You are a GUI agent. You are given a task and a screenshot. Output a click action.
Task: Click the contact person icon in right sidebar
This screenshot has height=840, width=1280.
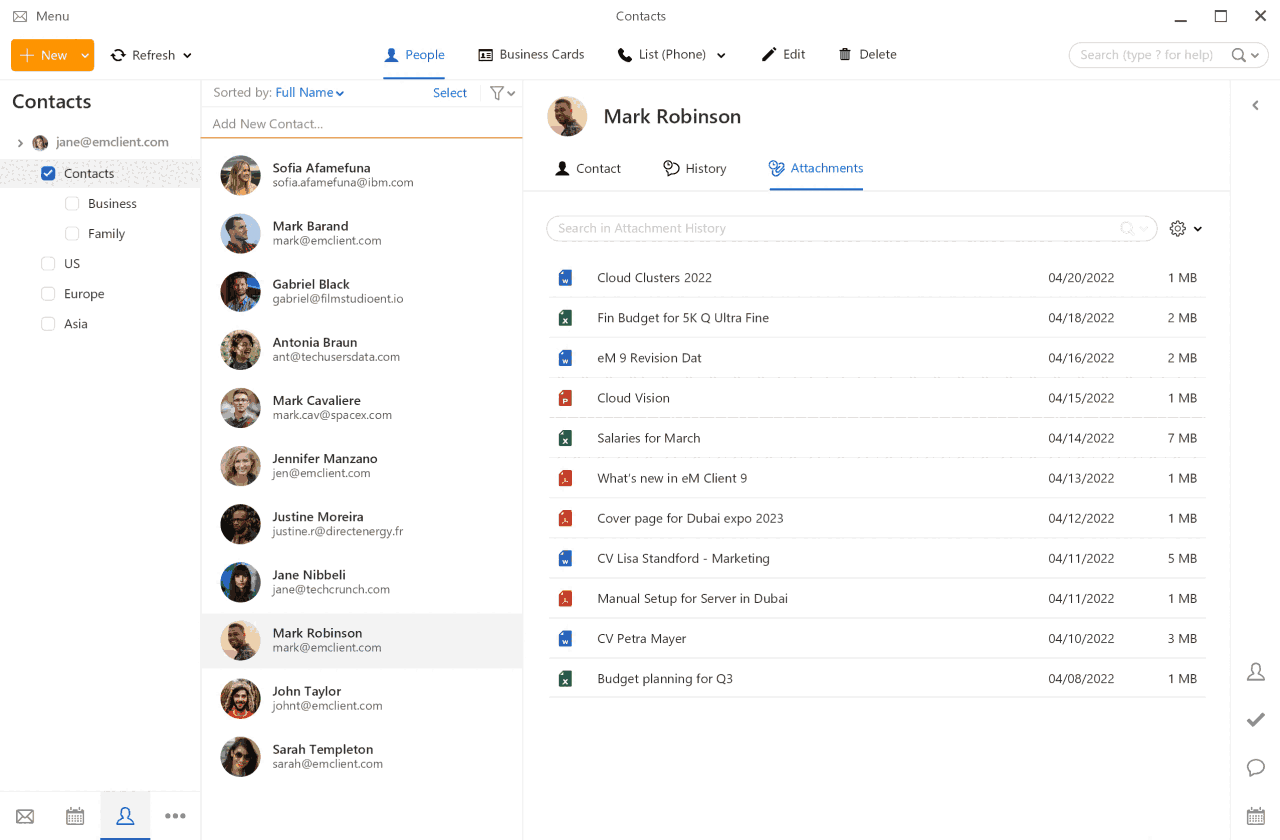click(x=1256, y=672)
